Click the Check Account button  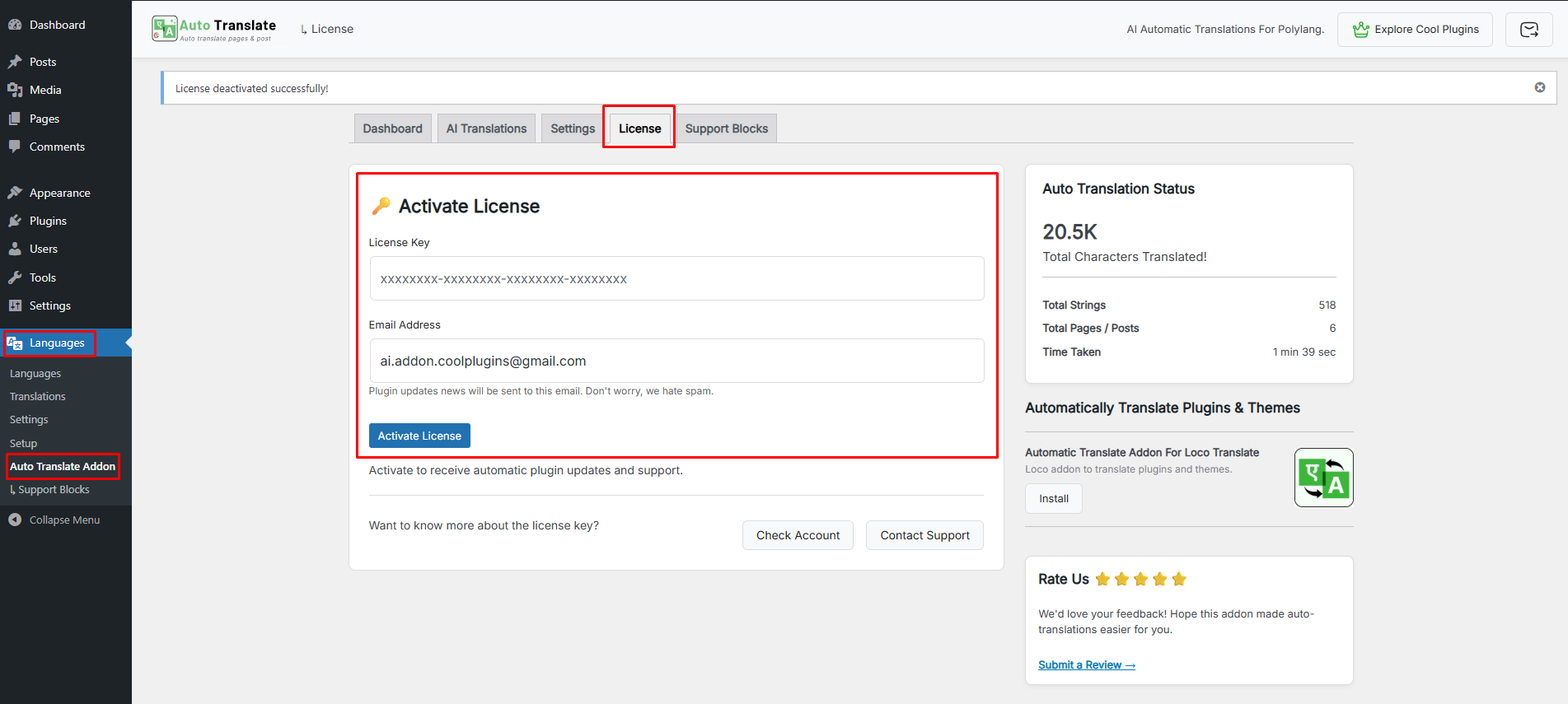tap(798, 535)
